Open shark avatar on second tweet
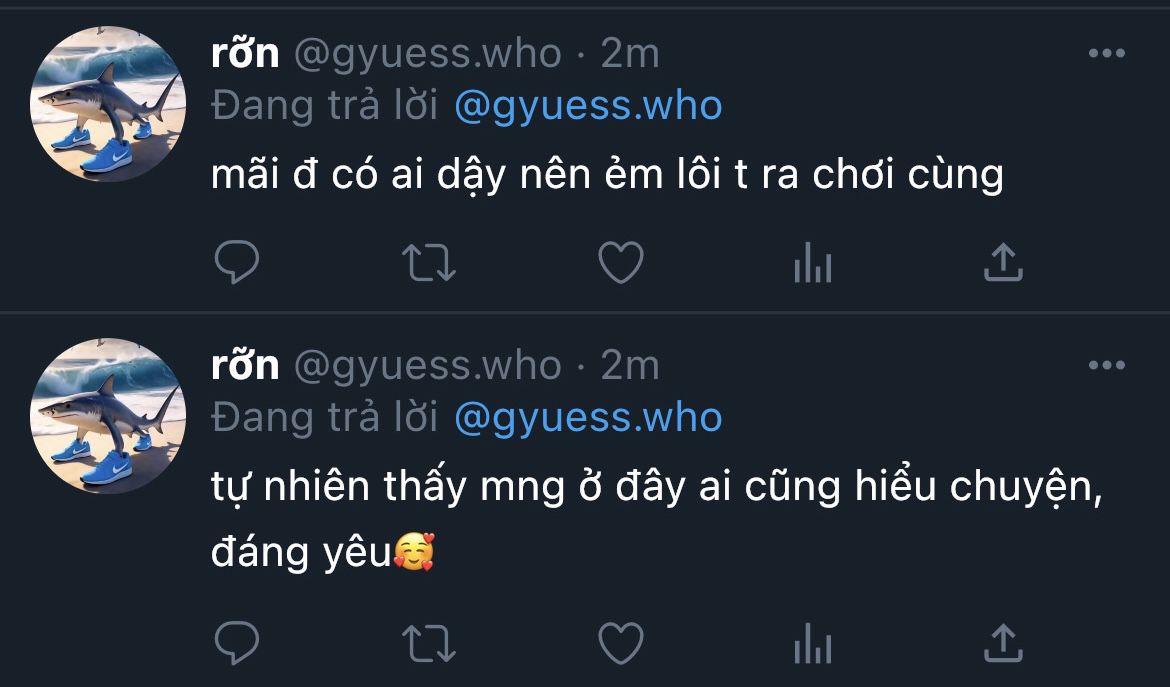The image size is (1170, 687). coord(108,416)
